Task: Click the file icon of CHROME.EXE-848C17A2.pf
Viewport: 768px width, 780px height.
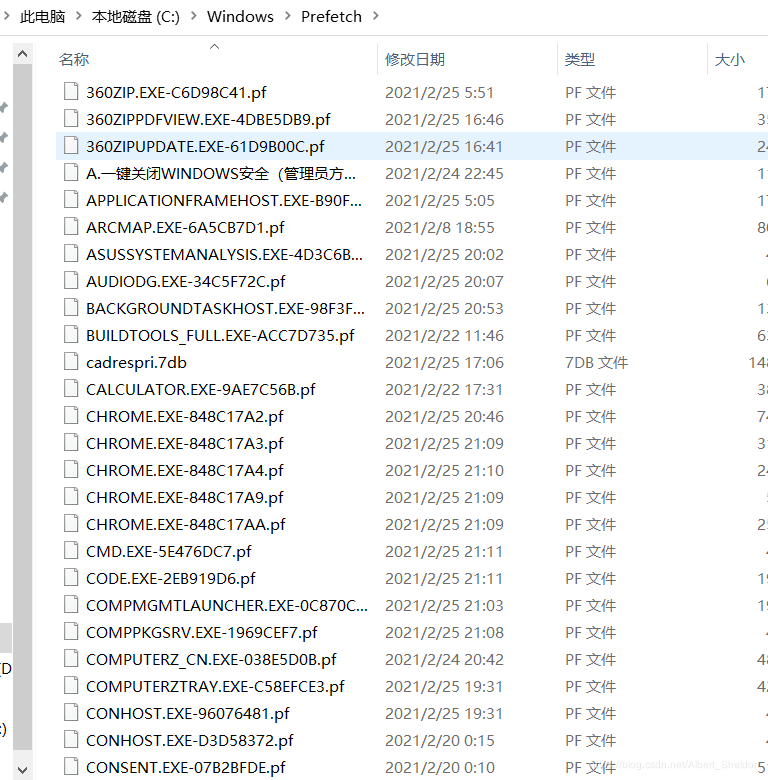Action: [x=71, y=415]
